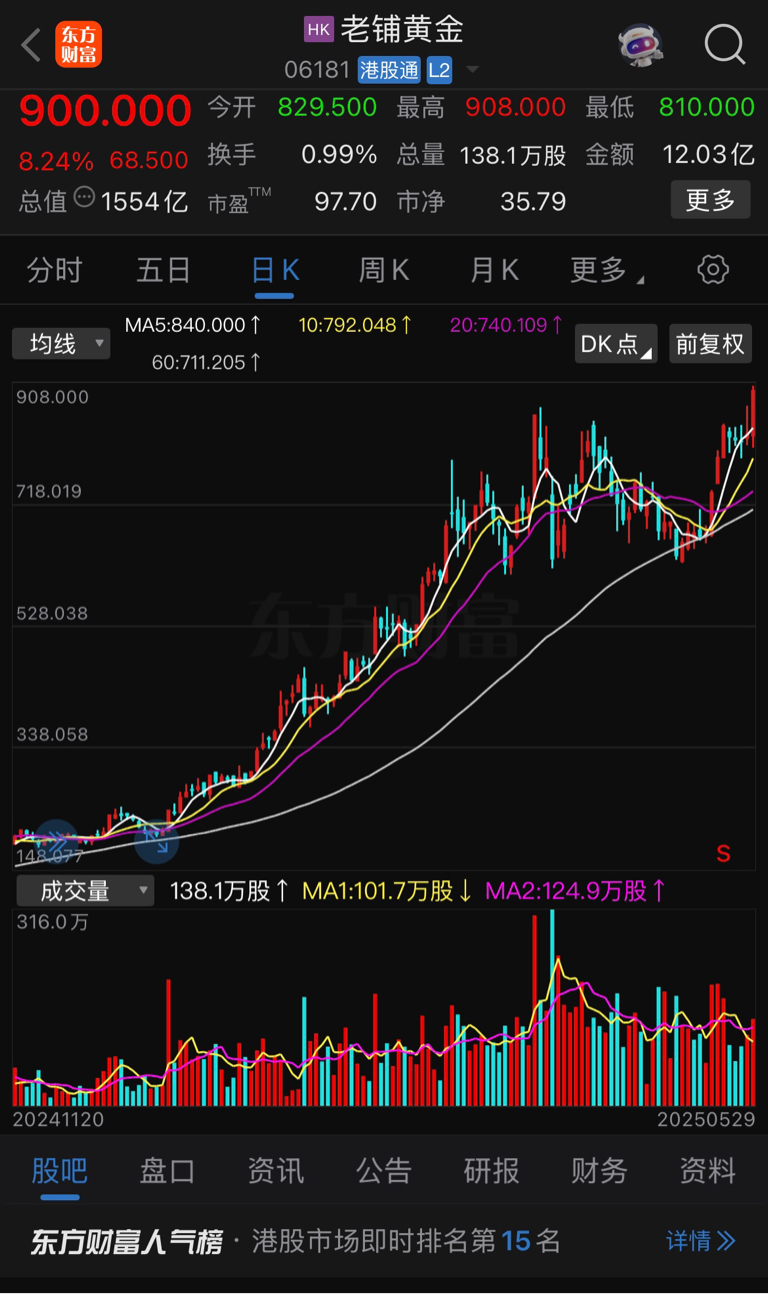Tap the 市盈 97.70 value
Image resolution: width=768 pixels, height=1294 pixels.
345,201
